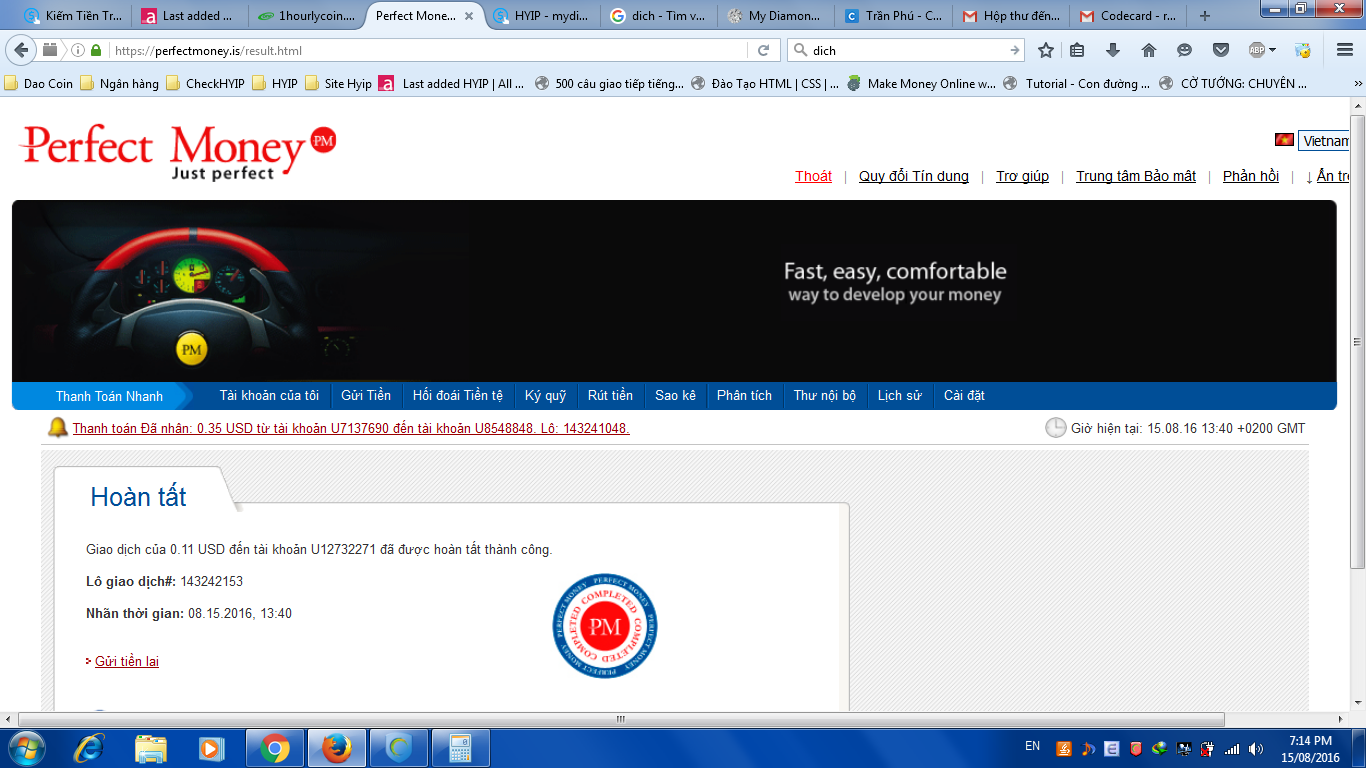The width and height of the screenshot is (1366, 768).
Task: Click the Gửi tiền lại link
Action: (127, 661)
